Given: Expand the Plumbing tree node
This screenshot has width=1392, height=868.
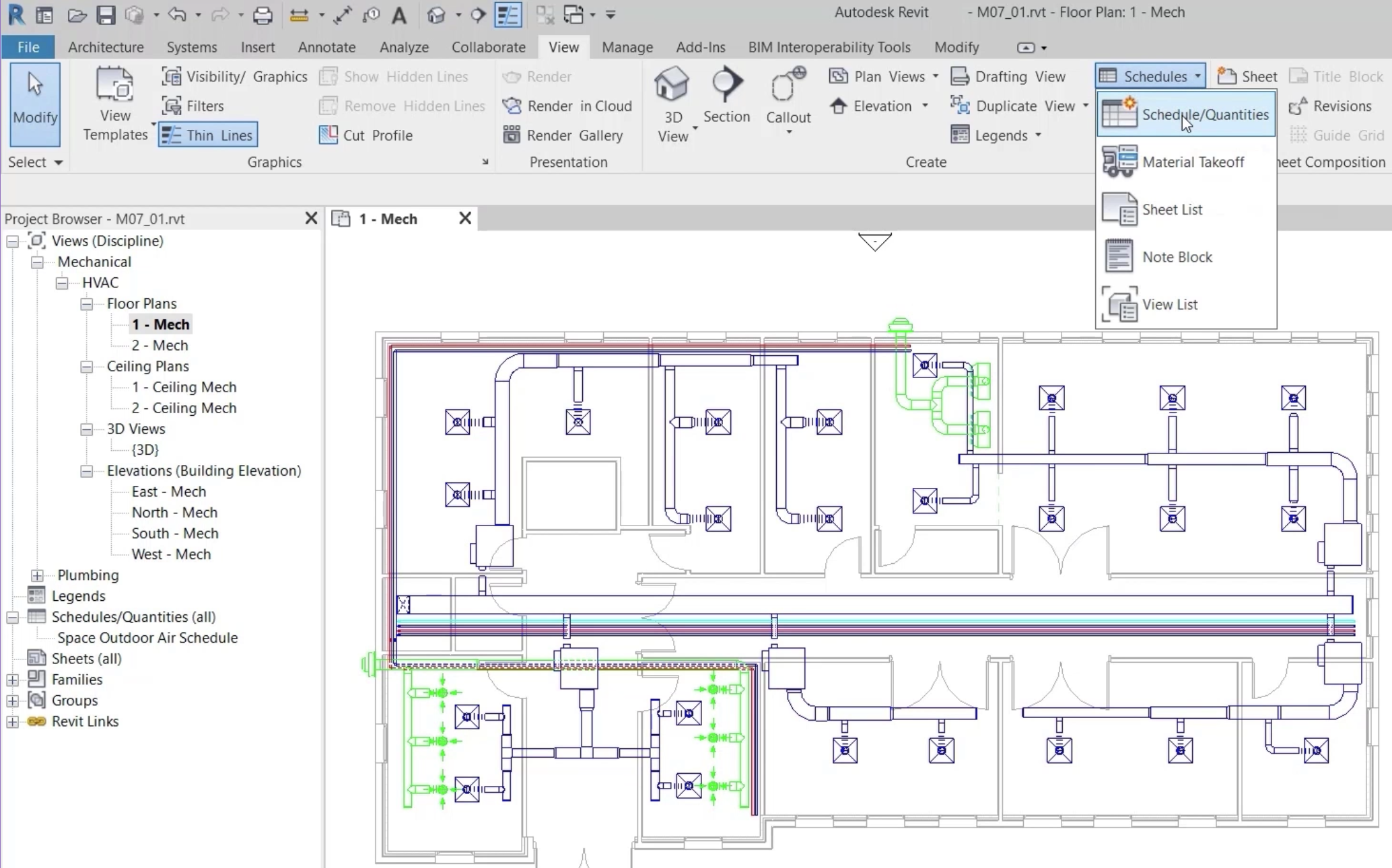Looking at the screenshot, I should point(38,575).
